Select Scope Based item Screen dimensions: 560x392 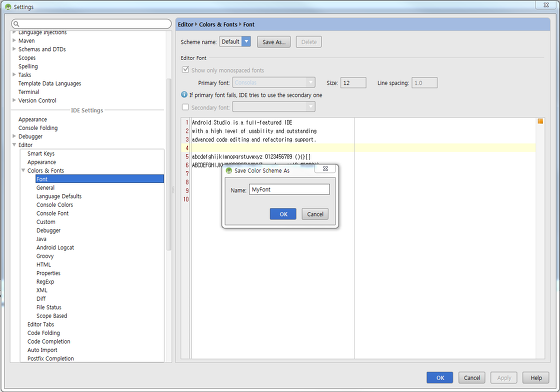point(52,316)
